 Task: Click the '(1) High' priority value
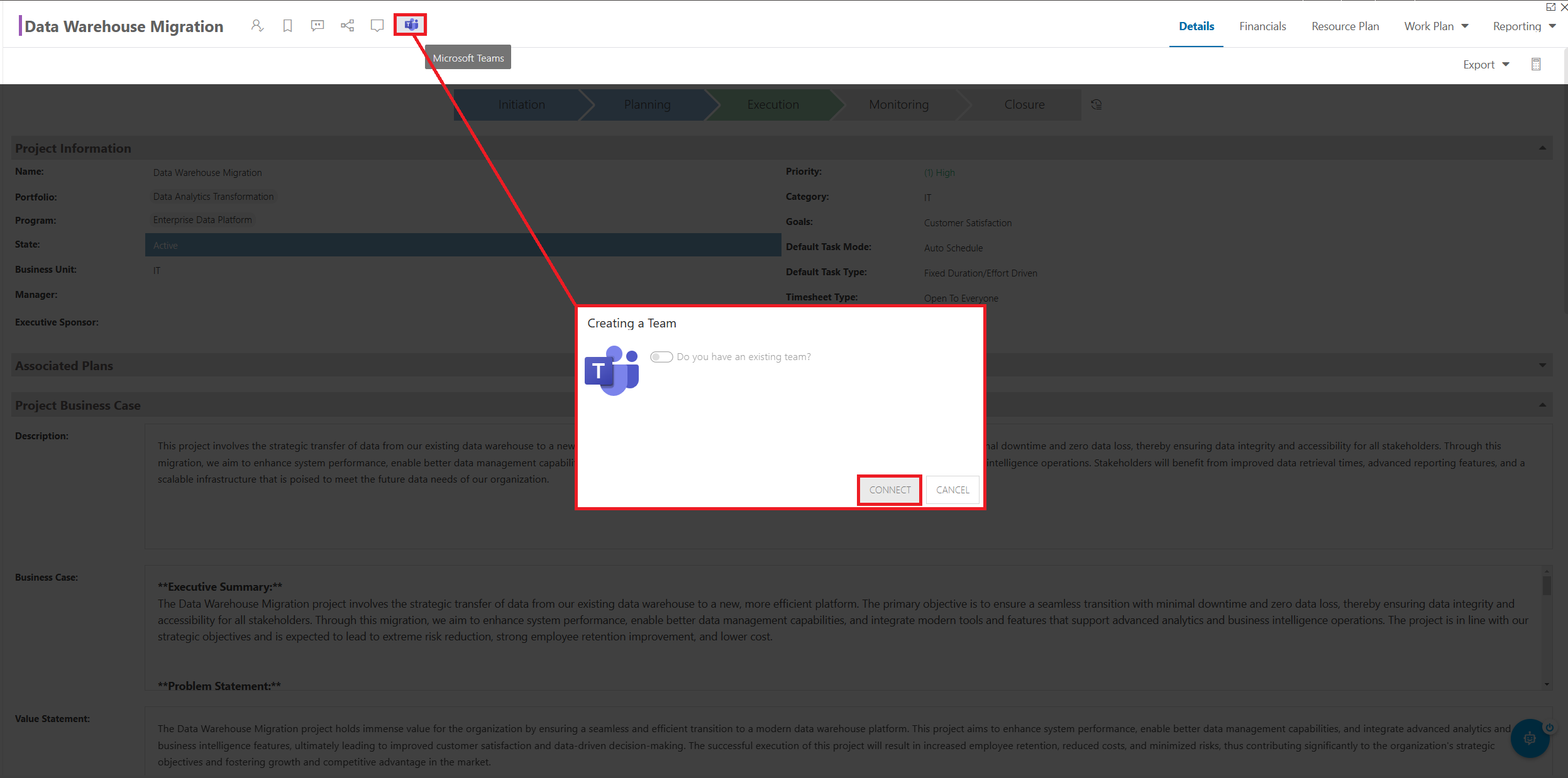click(x=939, y=173)
